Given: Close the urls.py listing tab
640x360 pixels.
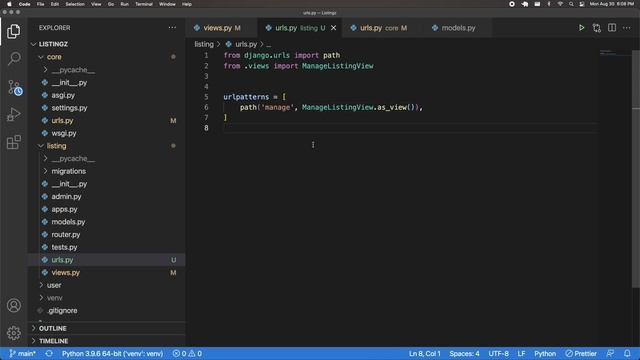Looking at the screenshot, I should (333, 28).
